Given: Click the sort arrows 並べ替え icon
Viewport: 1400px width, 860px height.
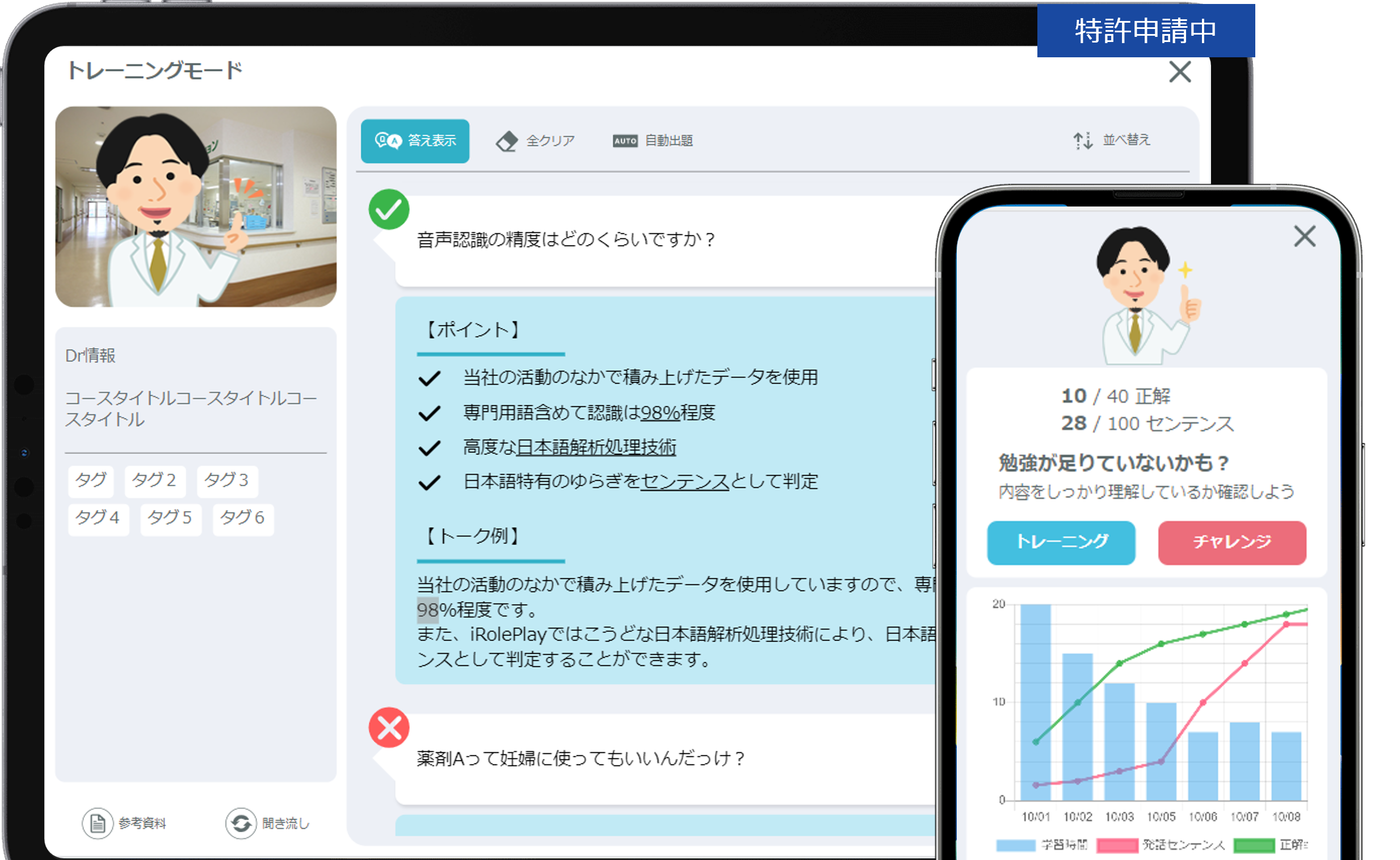Looking at the screenshot, I should 1082,141.
